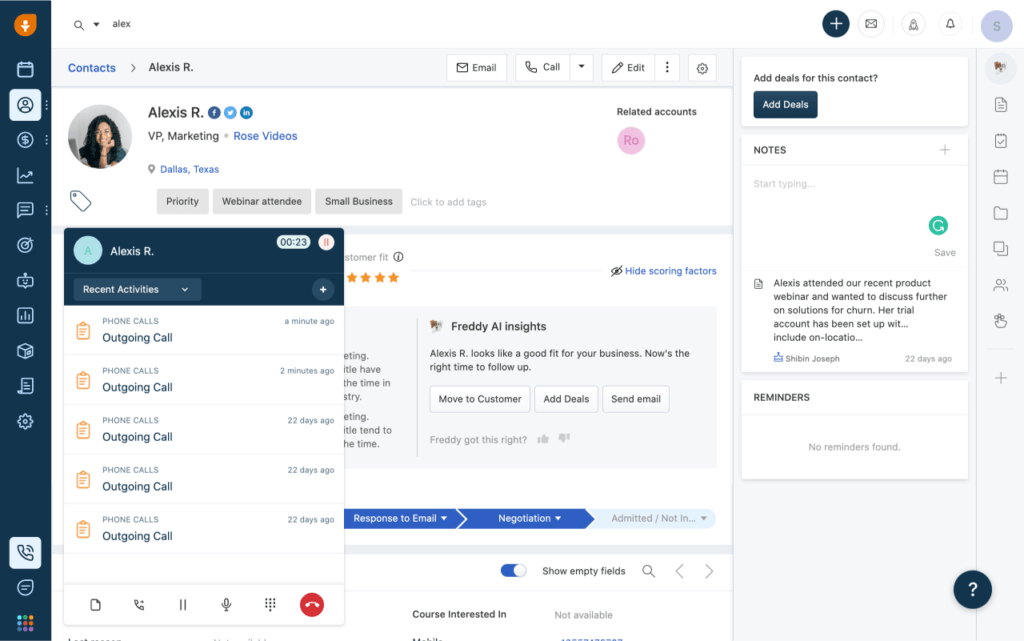
Task: Go to Contacts breadcrumb
Action: point(91,68)
